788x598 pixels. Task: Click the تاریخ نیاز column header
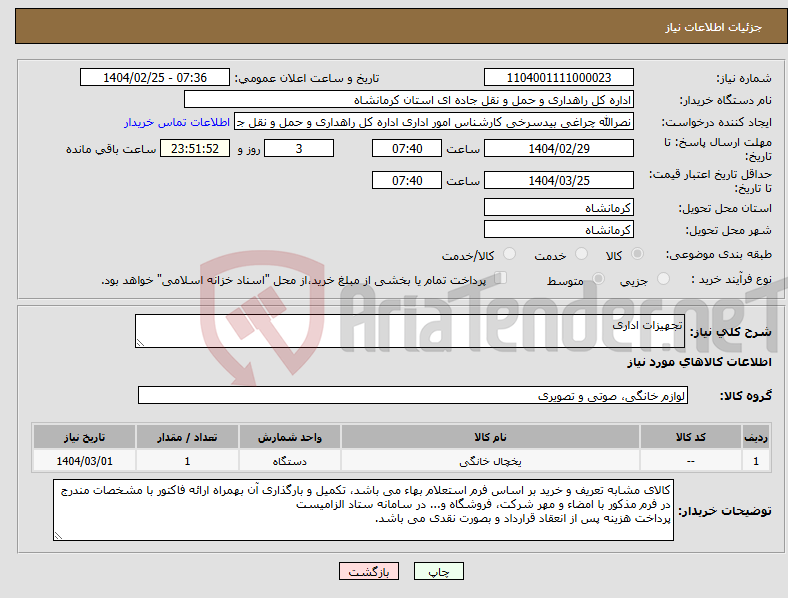coord(84,437)
